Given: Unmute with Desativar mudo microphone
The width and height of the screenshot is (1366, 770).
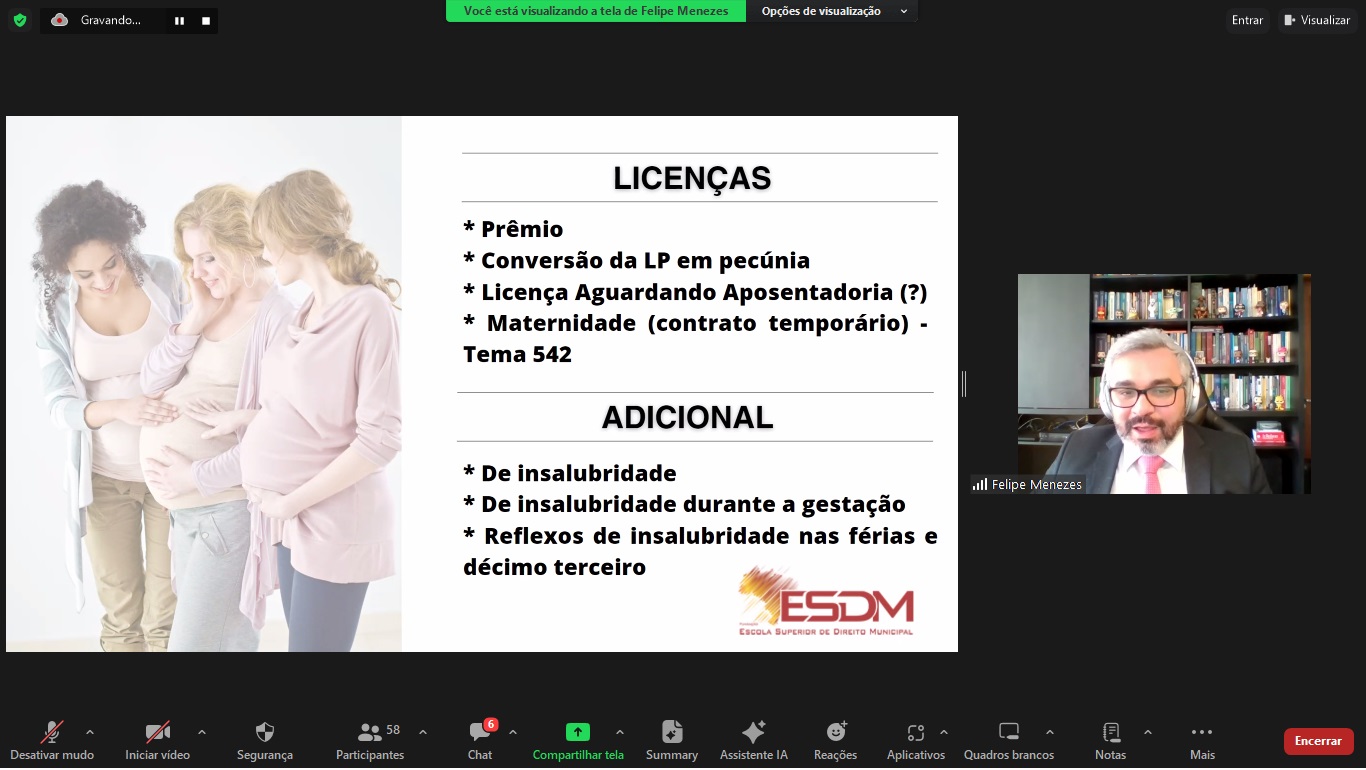Looking at the screenshot, I should click(52, 741).
